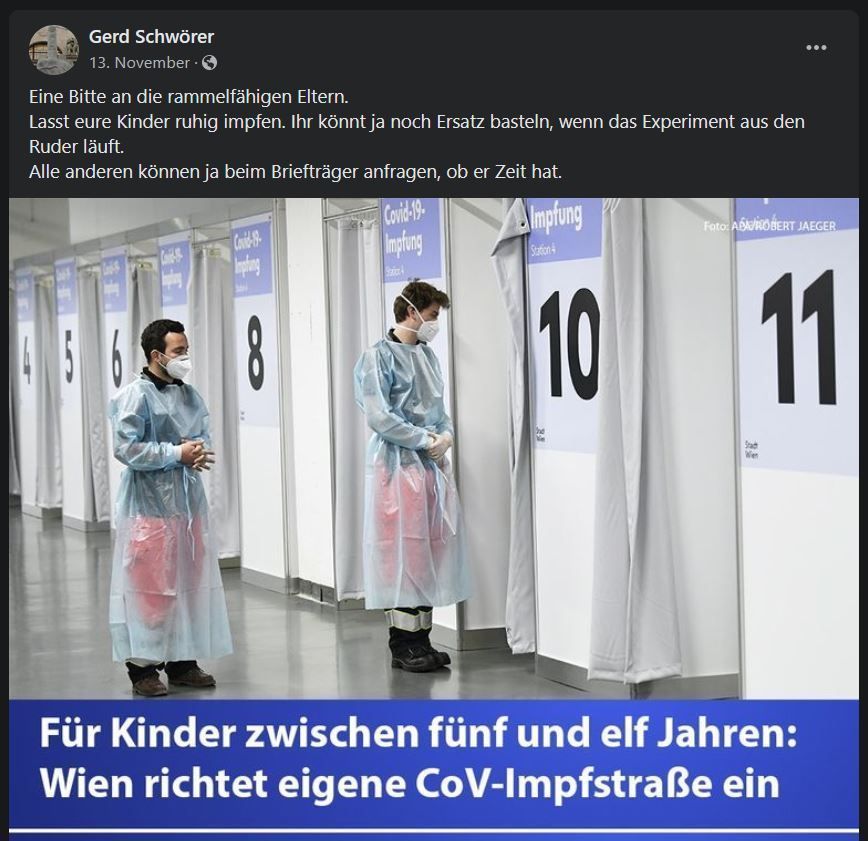Viewport: 868px width, 841px height.
Task: Click the post line 'Lasst eure Kinder ruhig impfen'
Action: [158, 122]
